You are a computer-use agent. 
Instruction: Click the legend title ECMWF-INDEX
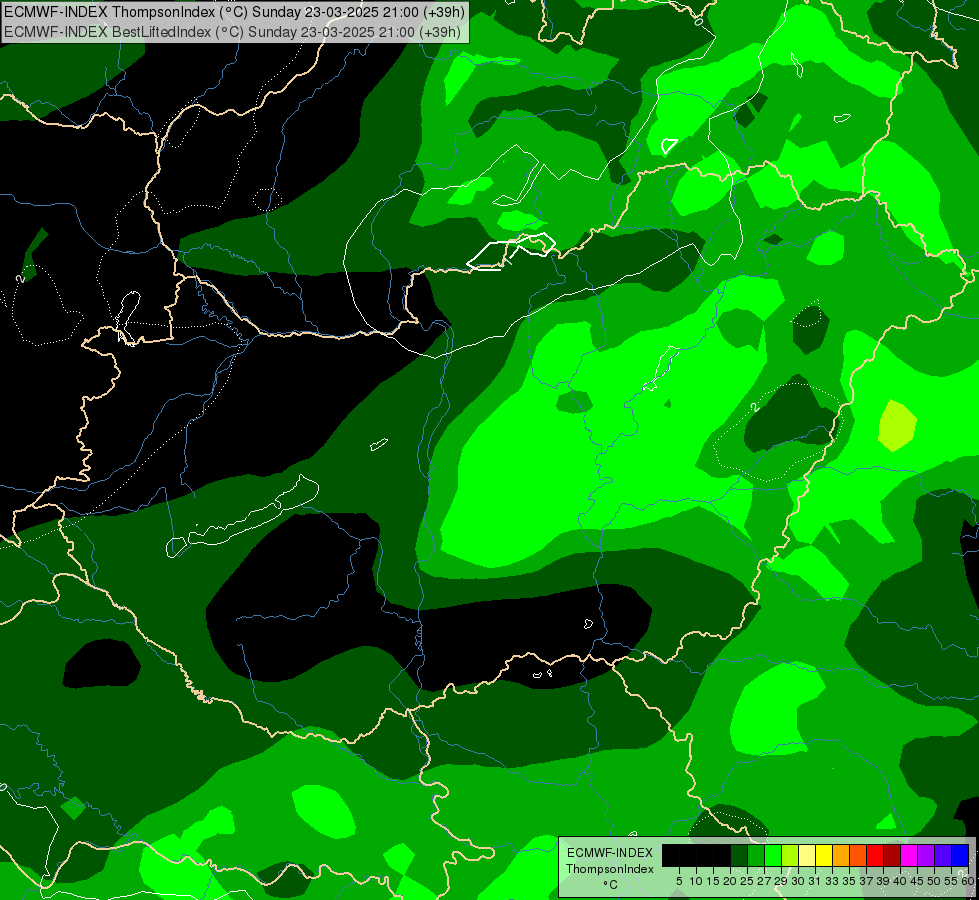pos(609,853)
